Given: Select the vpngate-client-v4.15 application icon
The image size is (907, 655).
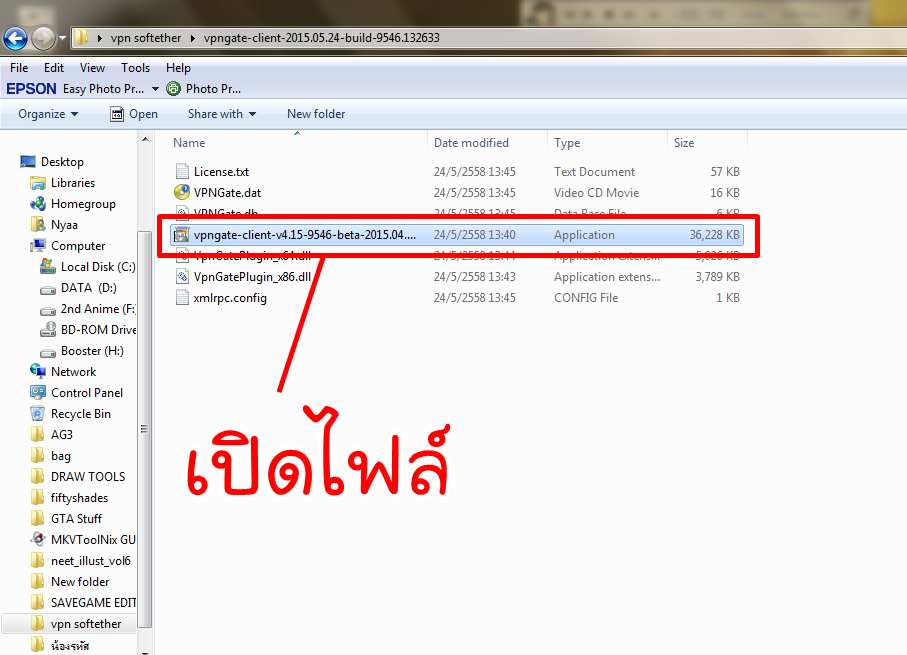Looking at the screenshot, I should click(x=182, y=235).
